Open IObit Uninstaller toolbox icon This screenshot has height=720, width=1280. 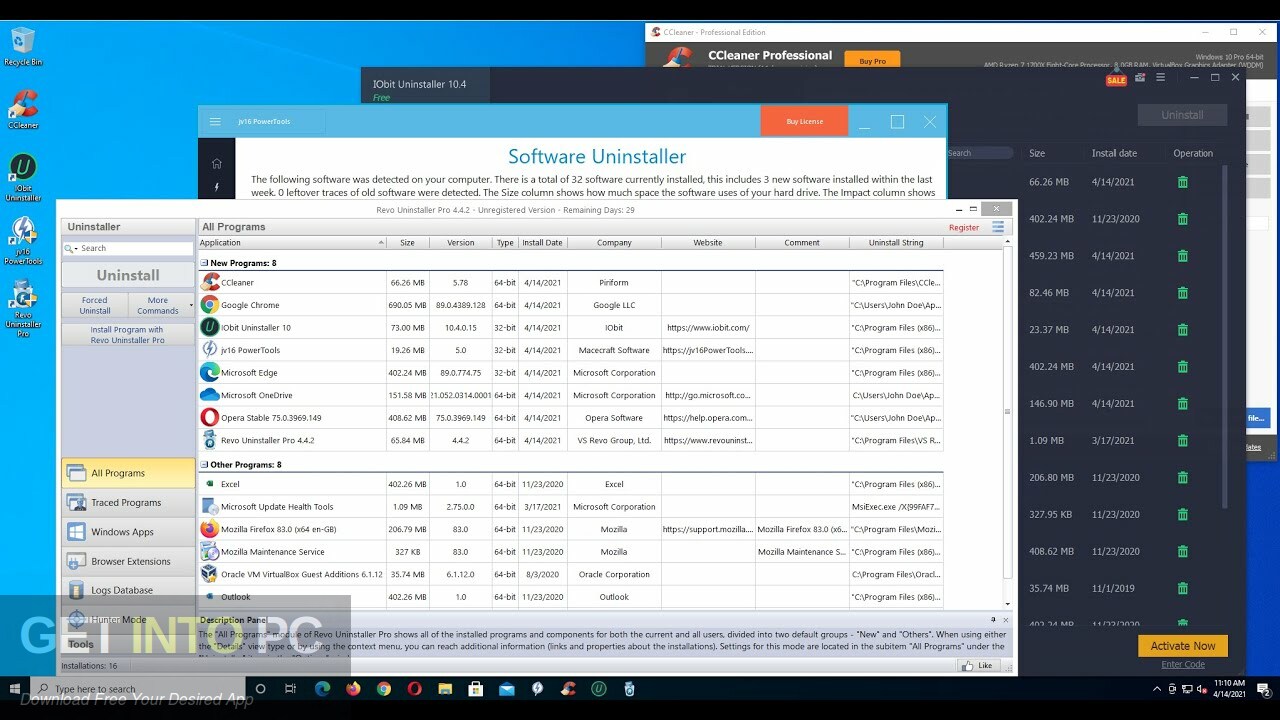pos(1140,77)
